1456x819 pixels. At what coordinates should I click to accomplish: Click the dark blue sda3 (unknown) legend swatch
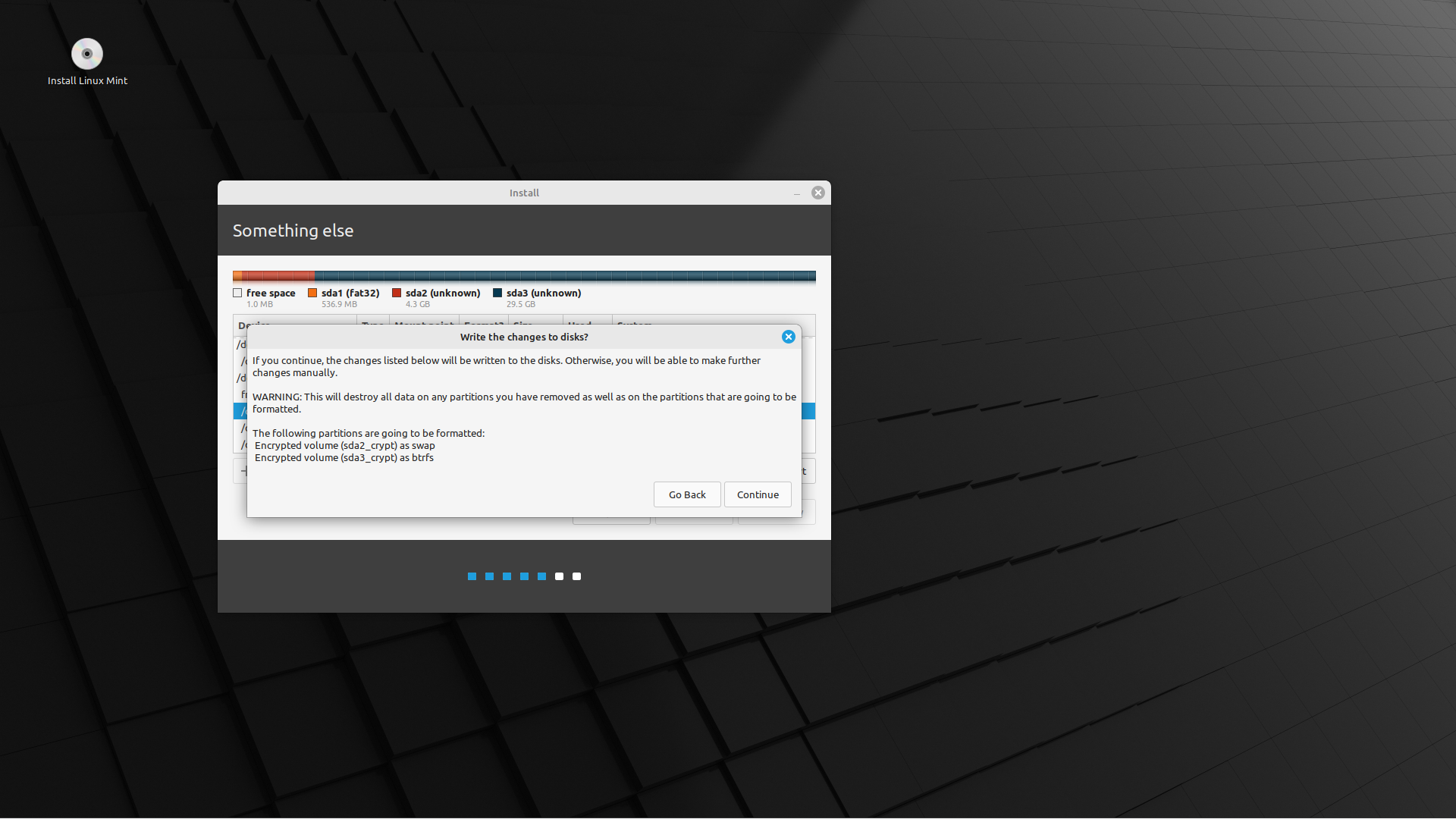[x=497, y=293]
